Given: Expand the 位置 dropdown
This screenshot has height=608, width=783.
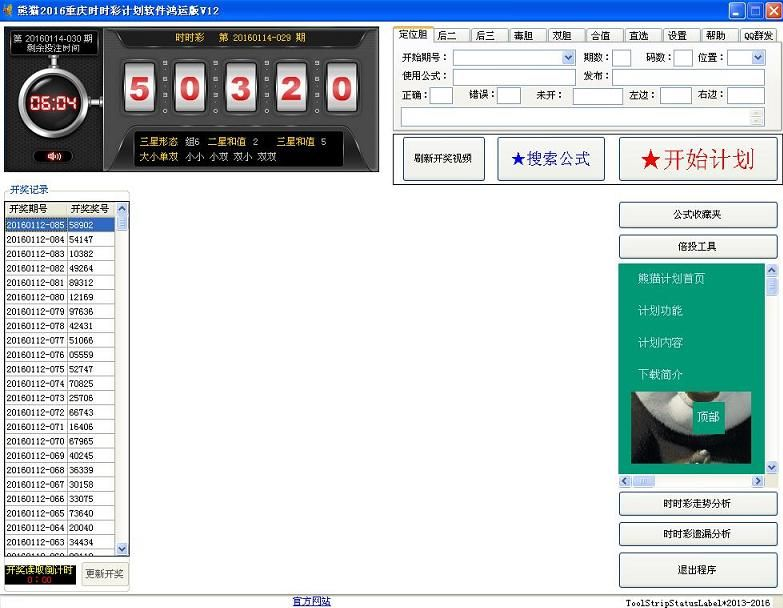Looking at the screenshot, I should [x=758, y=58].
